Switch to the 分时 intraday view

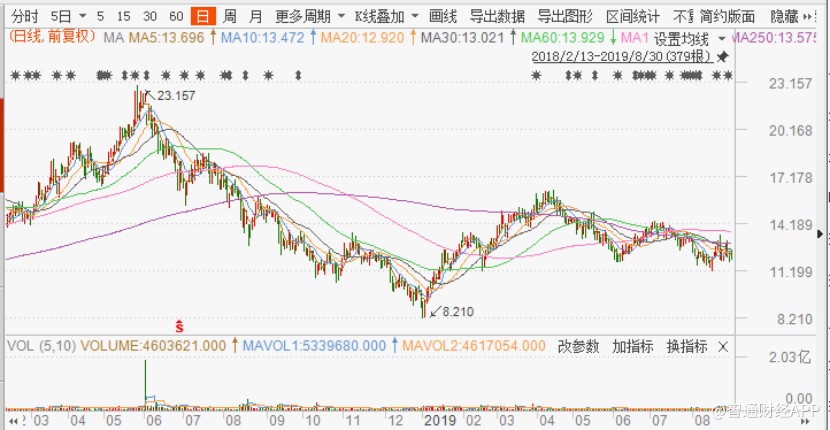pyautogui.click(x=23, y=17)
